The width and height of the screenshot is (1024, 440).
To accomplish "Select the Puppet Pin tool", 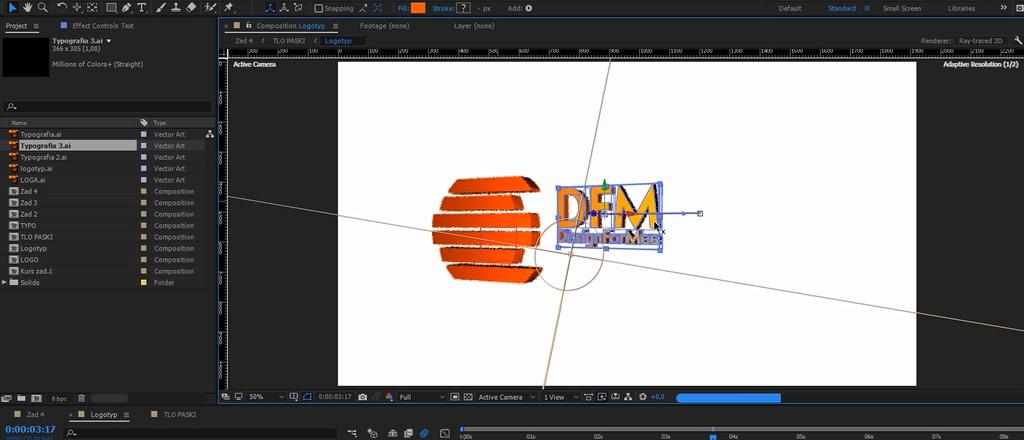I will point(228,8).
